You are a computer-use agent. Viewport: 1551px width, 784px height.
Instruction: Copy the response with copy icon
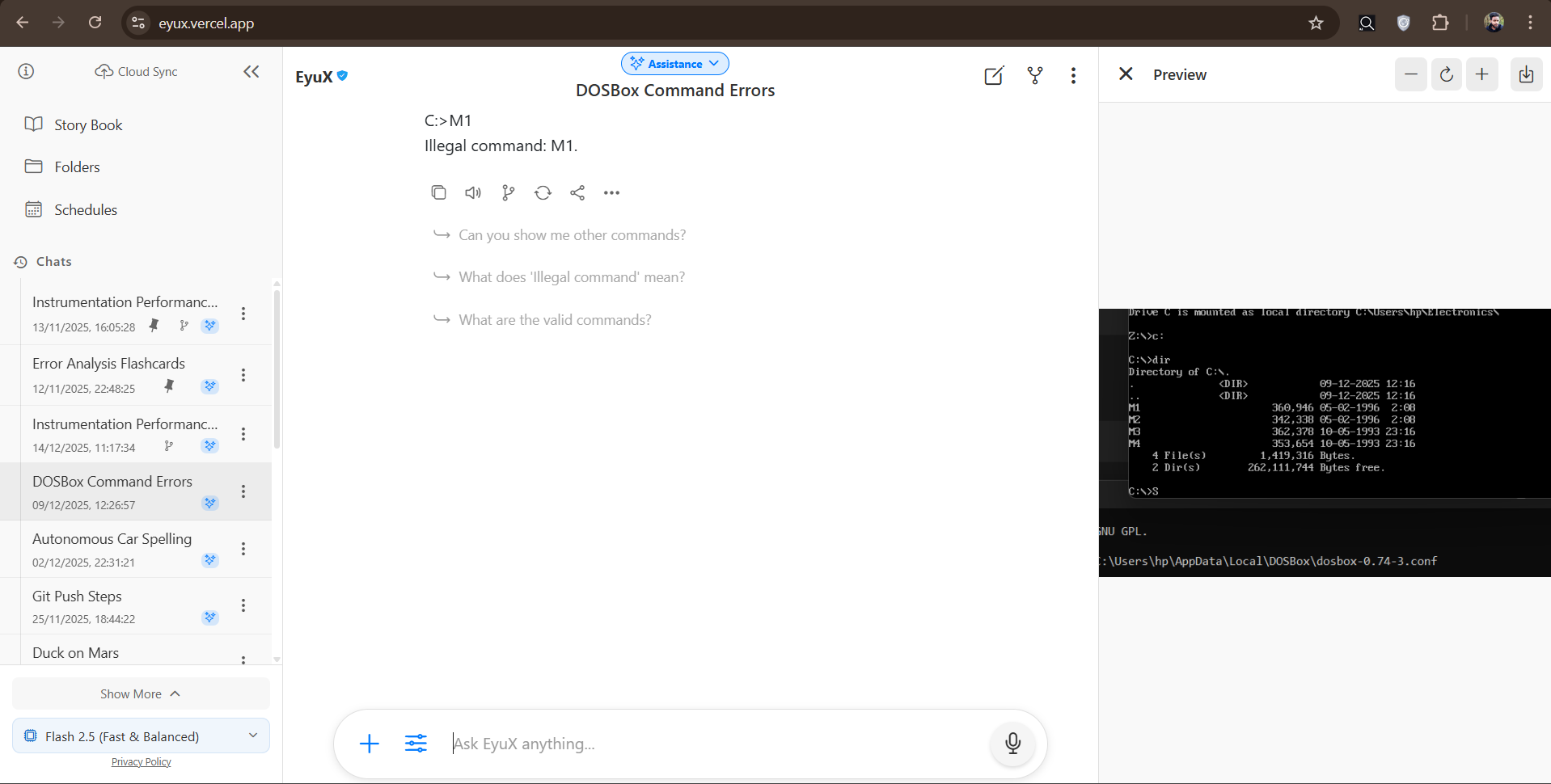tap(438, 192)
